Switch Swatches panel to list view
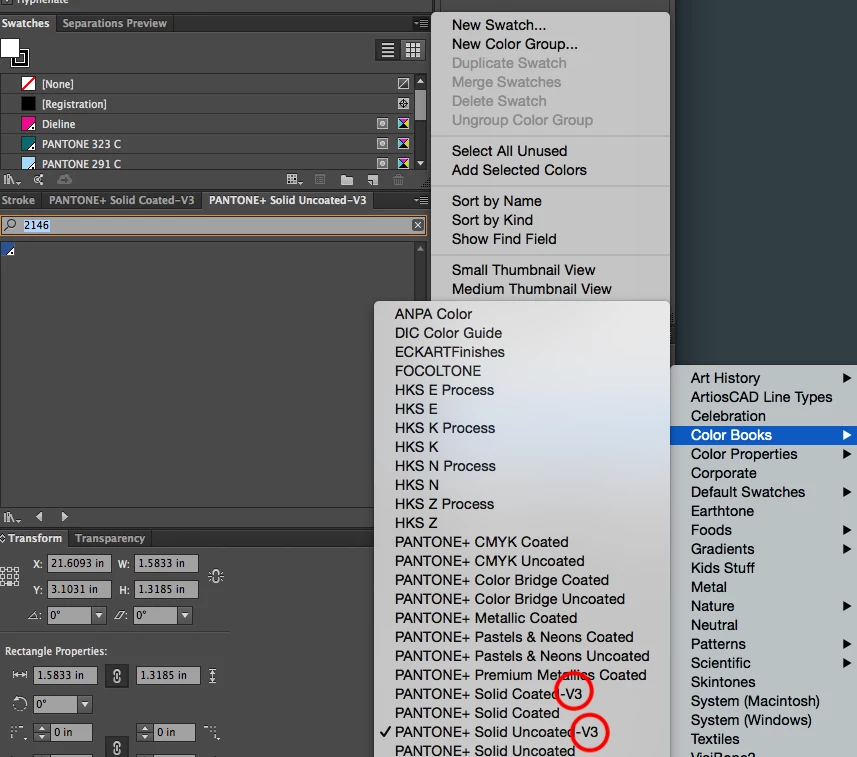Image resolution: width=857 pixels, height=757 pixels. point(388,50)
